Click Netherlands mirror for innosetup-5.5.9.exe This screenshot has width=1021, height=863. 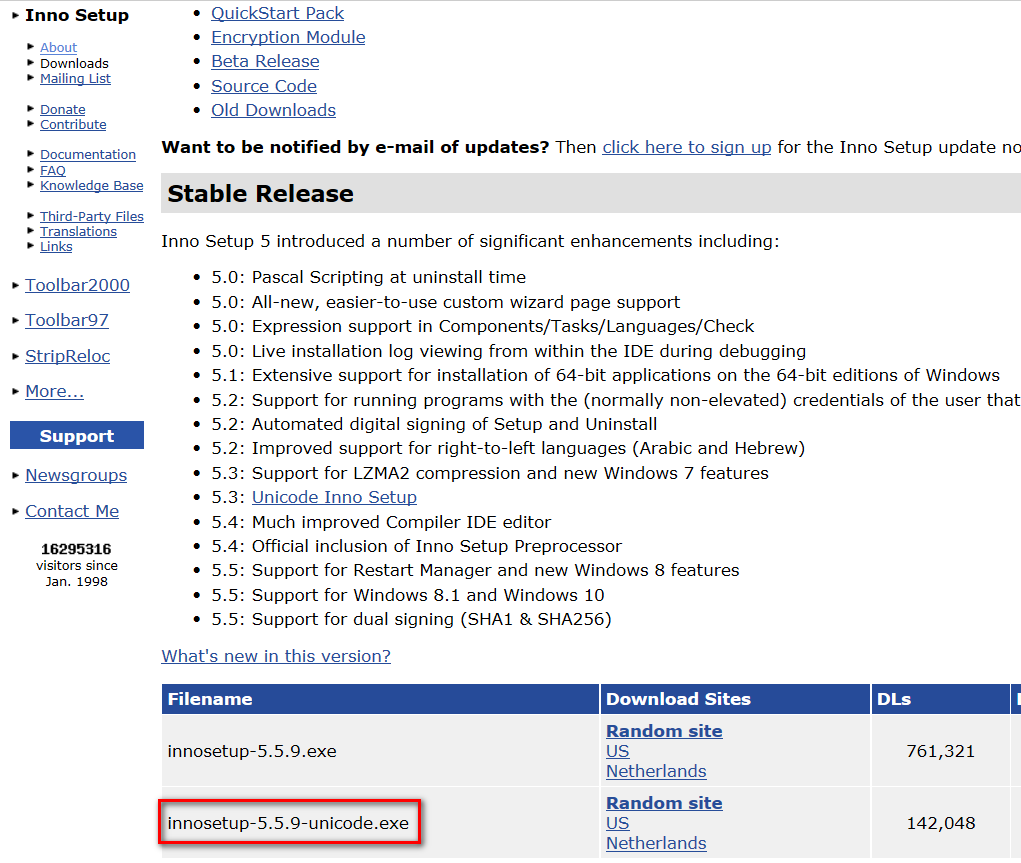(656, 771)
